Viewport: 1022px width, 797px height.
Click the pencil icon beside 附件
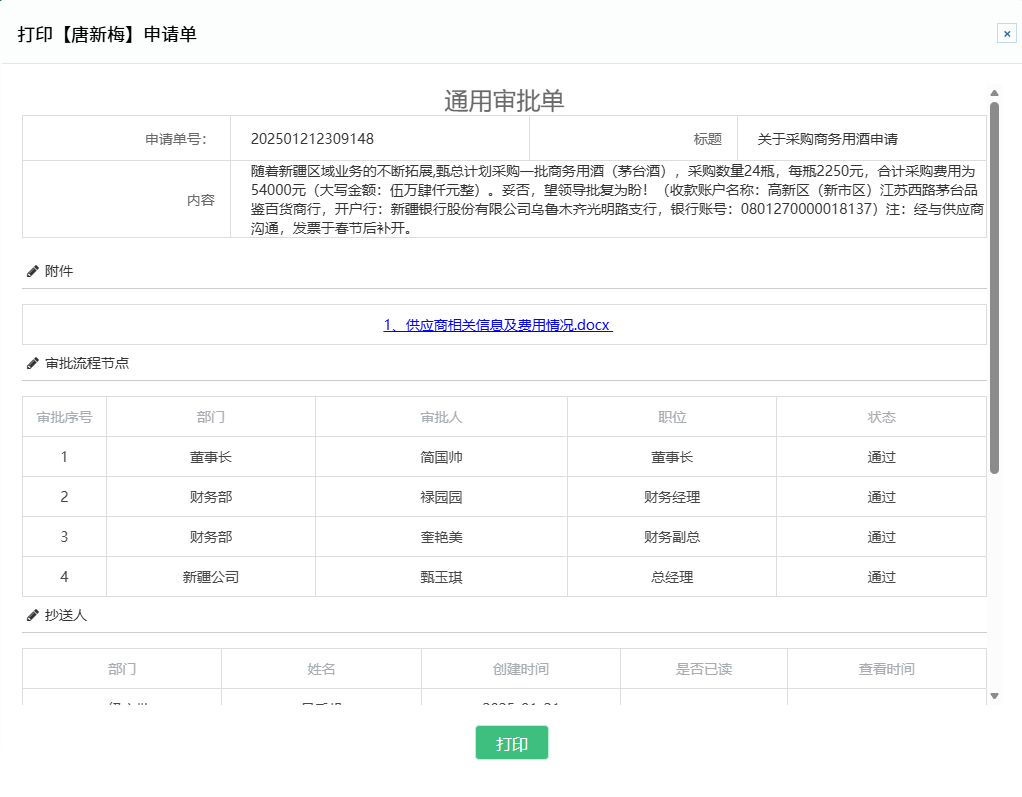tap(33, 271)
